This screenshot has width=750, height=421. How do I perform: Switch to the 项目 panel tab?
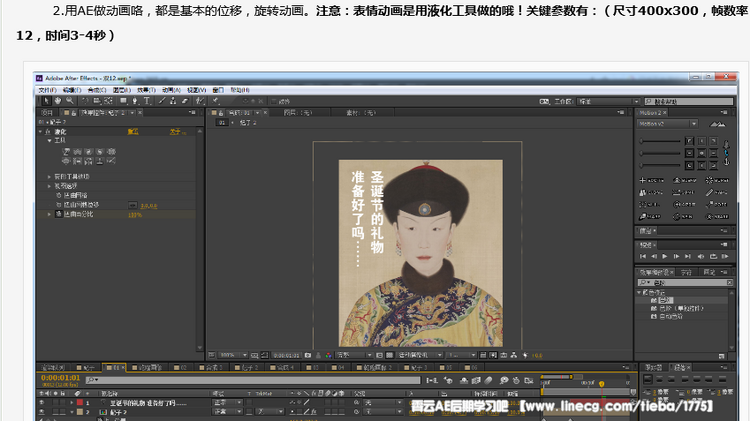(46, 113)
